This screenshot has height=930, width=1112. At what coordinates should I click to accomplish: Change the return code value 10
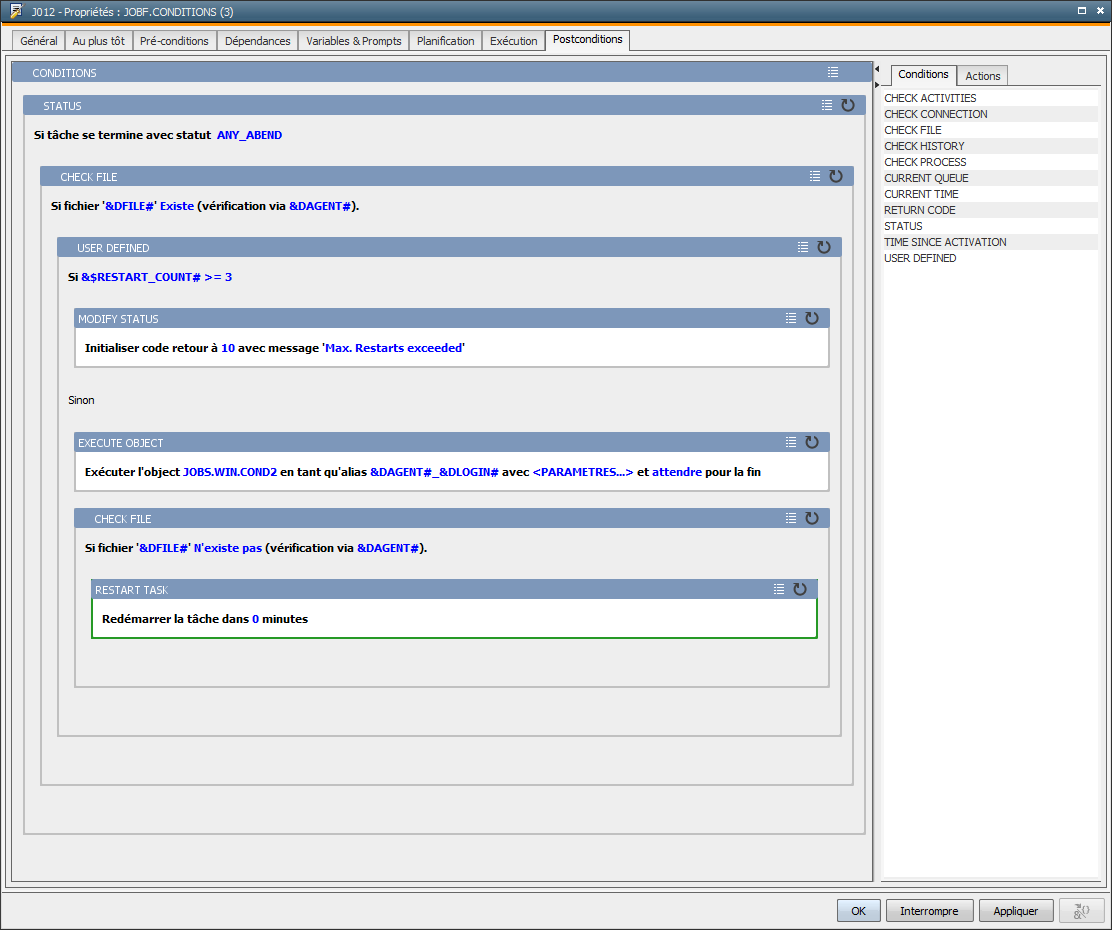pyautogui.click(x=228, y=348)
